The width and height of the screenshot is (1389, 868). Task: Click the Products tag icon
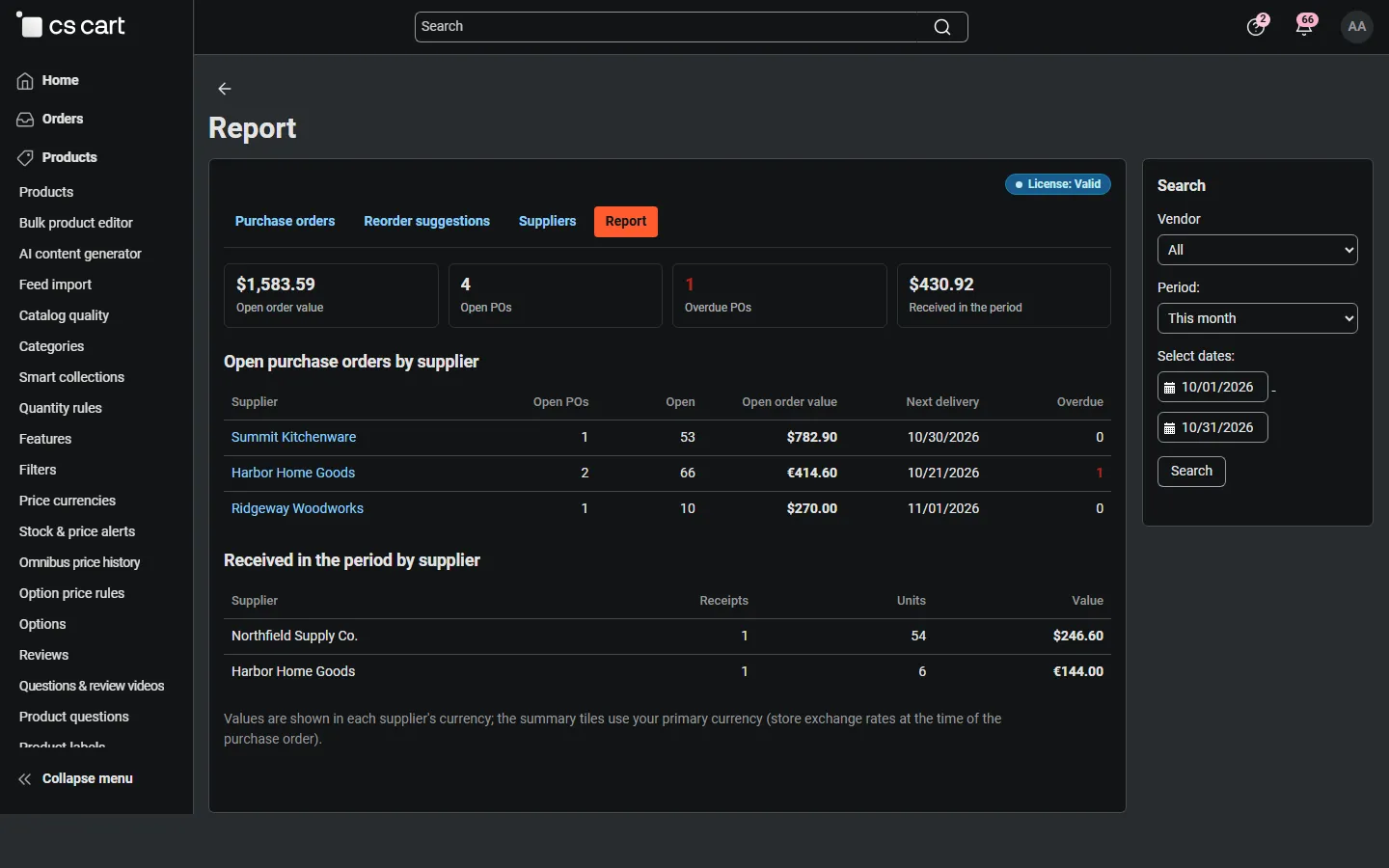[25, 158]
